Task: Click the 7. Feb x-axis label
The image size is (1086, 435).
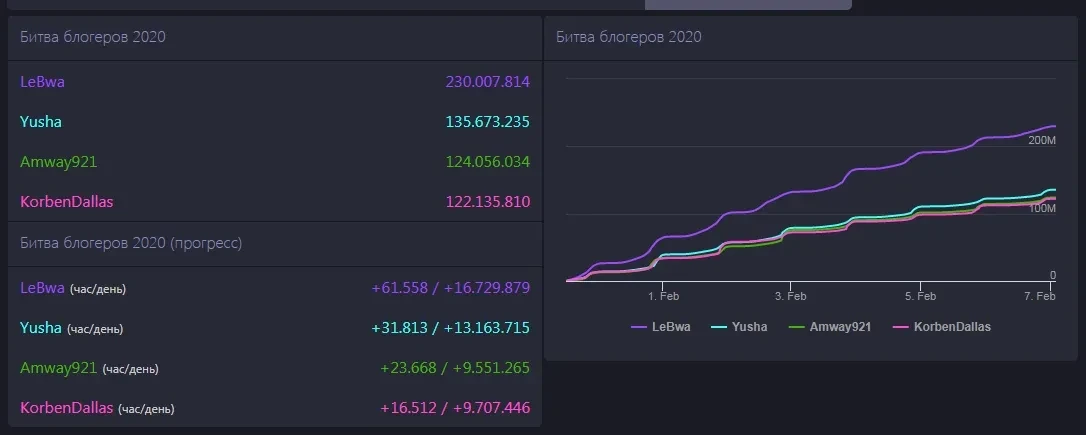Action: (x=1040, y=297)
